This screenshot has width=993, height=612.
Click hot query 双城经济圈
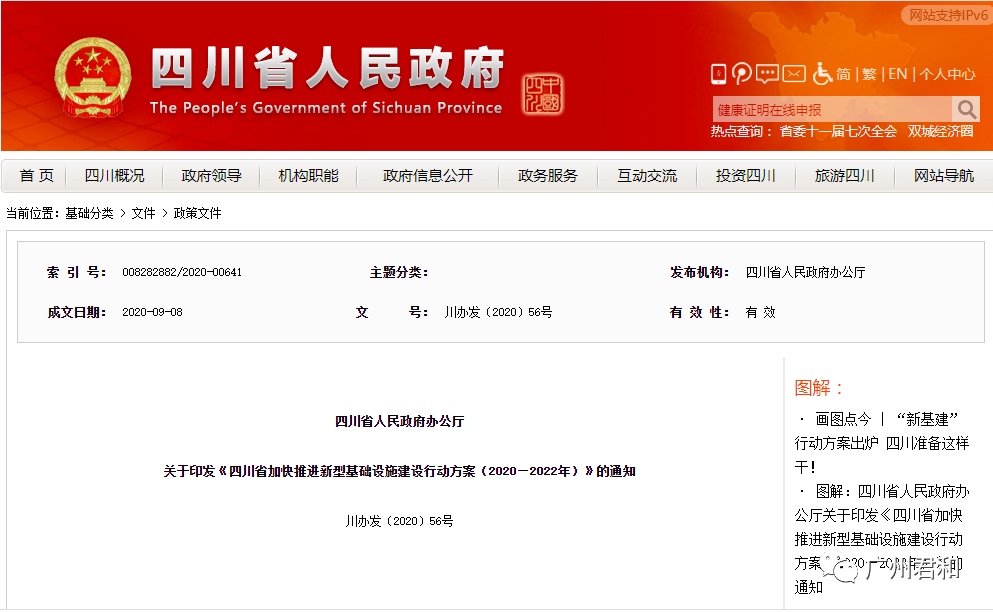pos(940,131)
